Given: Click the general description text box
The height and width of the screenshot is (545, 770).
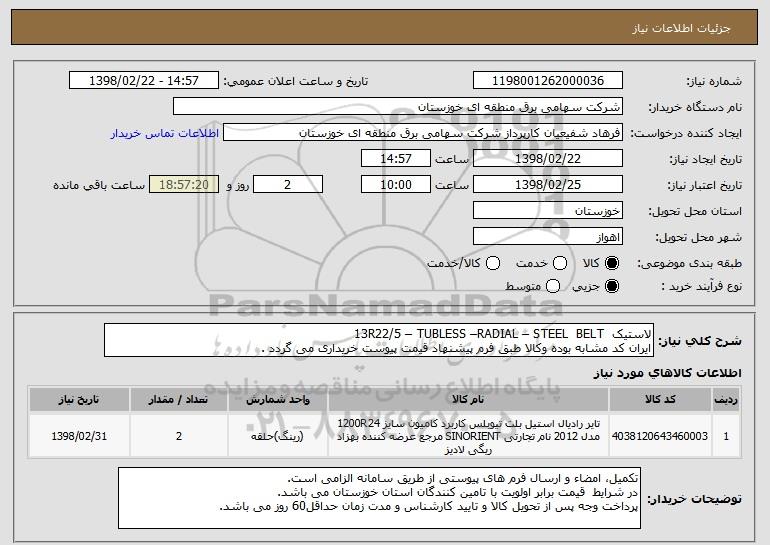Looking at the screenshot, I should (379, 340).
